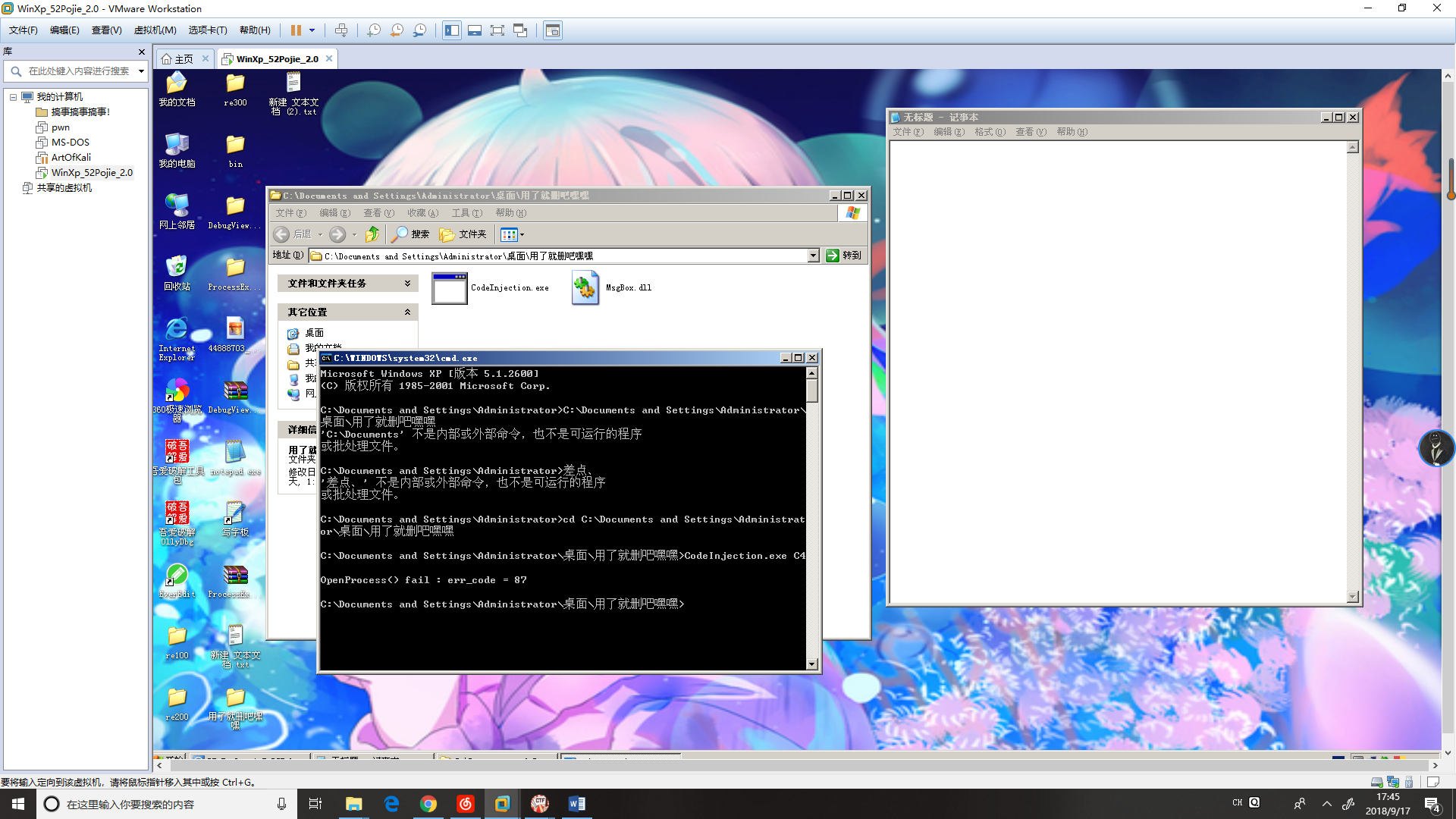Screen dimensions: 1456x819
Task: Open the 虚拟机(M) menu
Action: [x=155, y=30]
